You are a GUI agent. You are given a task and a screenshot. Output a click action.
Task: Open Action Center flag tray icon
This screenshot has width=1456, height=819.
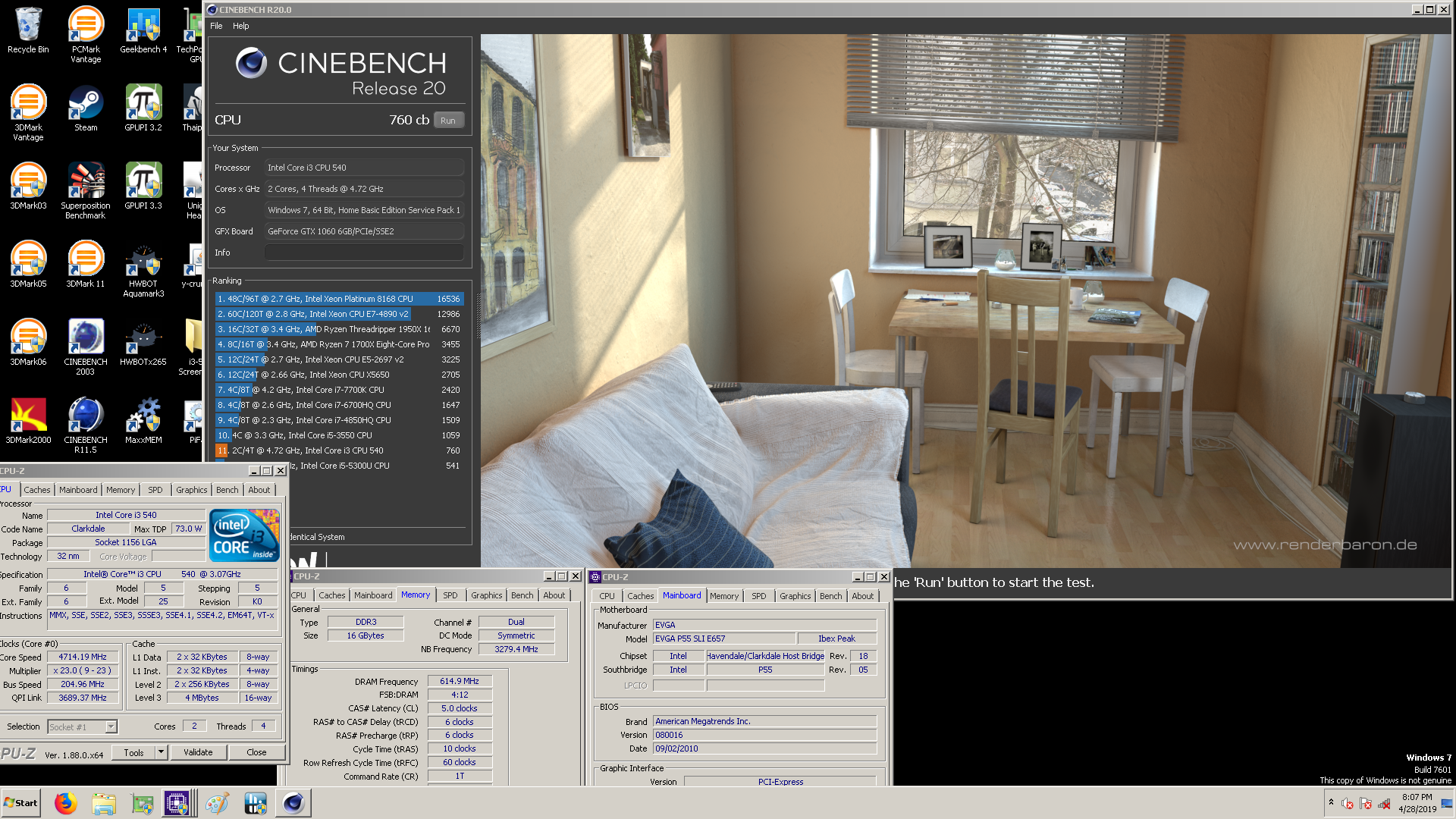pos(1366,804)
